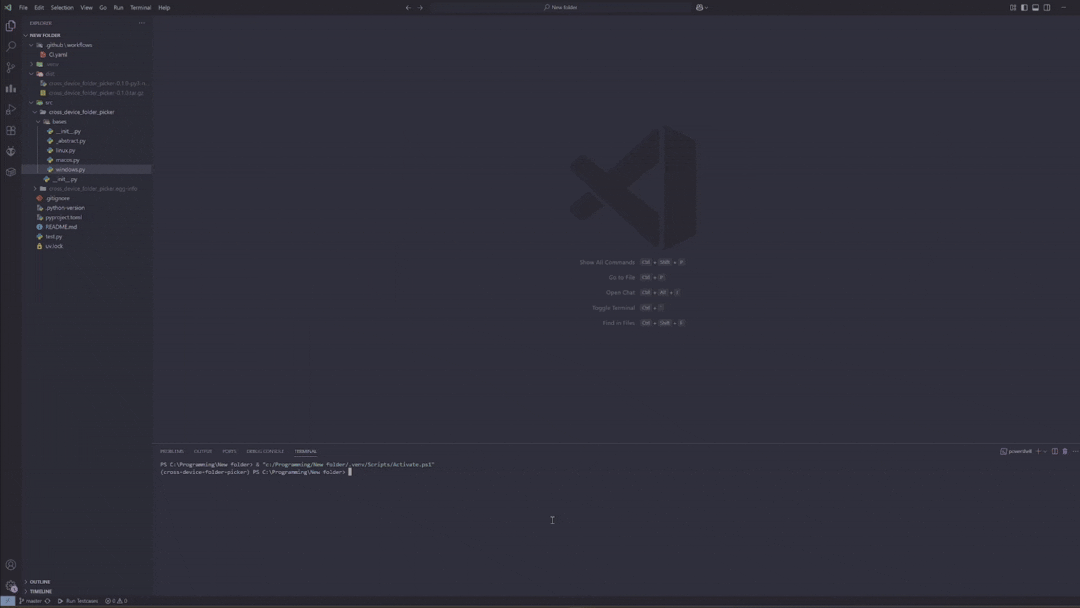The image size is (1080, 608).
Task: Open the Source Control view
Action: pyautogui.click(x=10, y=66)
